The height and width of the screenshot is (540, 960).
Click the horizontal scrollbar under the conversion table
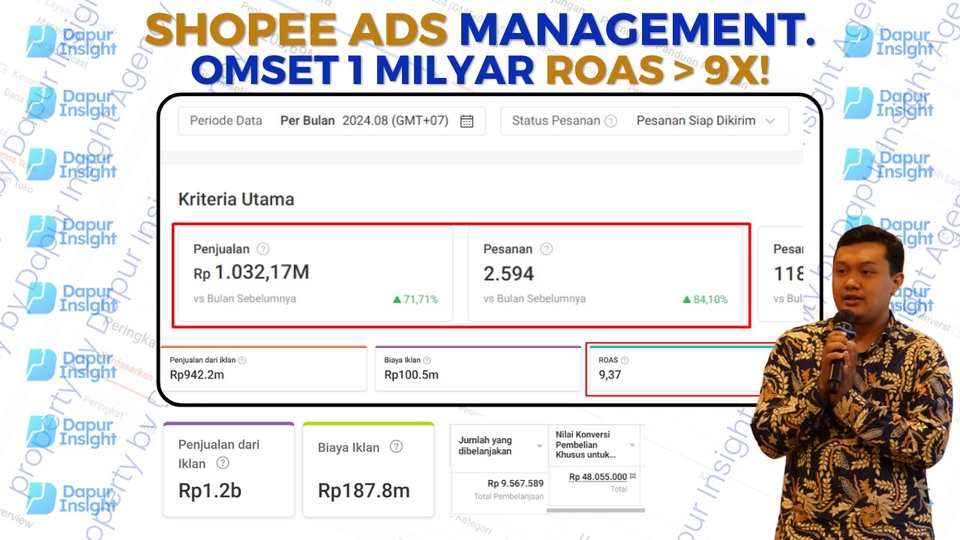595,509
